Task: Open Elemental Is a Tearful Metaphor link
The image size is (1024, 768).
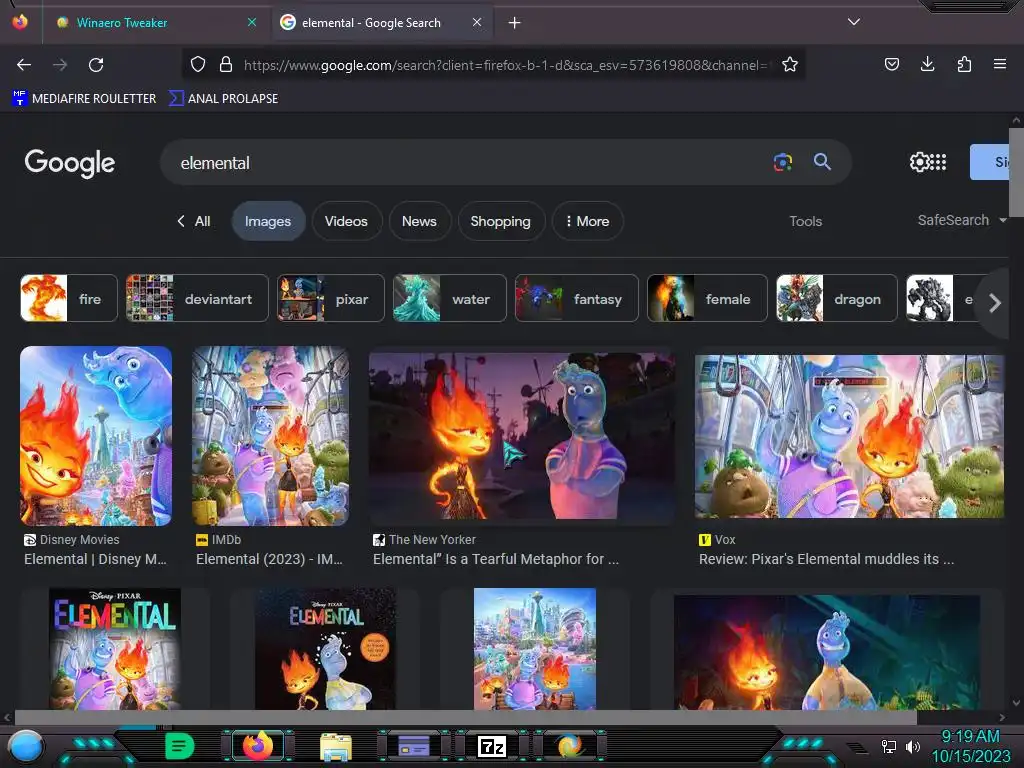Action: click(496, 559)
